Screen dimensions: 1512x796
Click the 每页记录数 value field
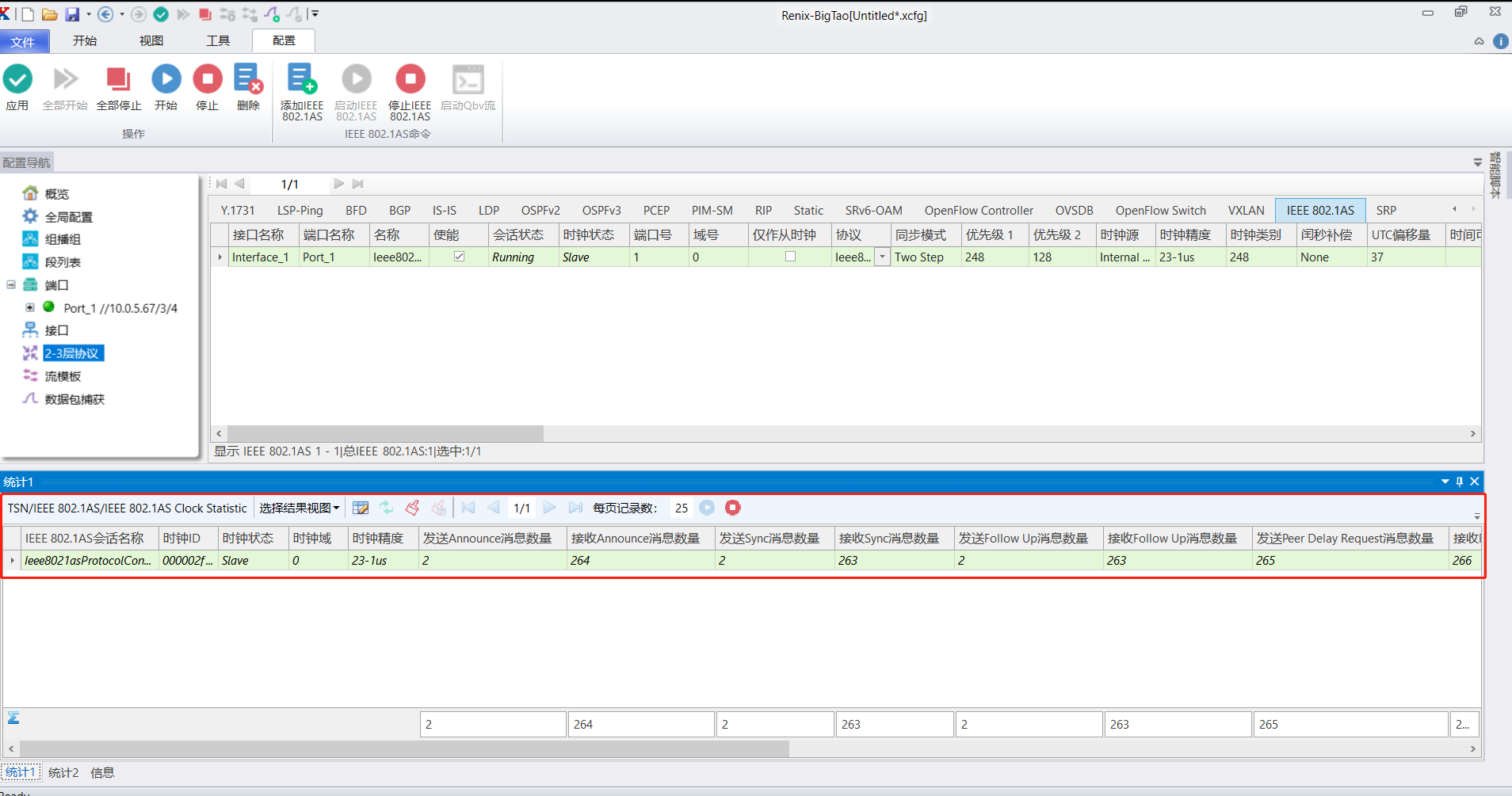coord(682,508)
